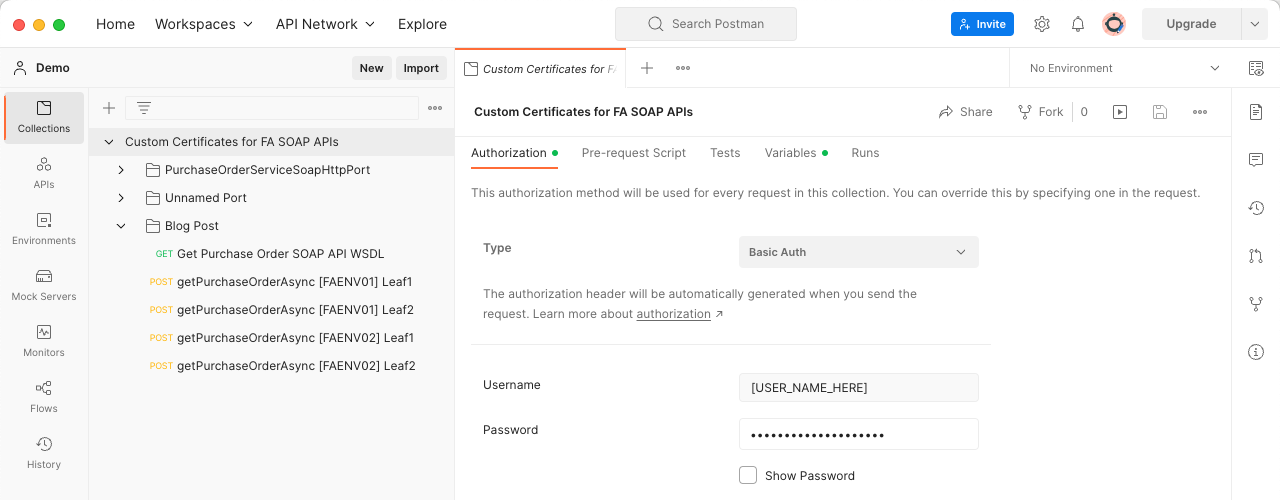Click the Invite button
1280x500 pixels.
(x=982, y=24)
